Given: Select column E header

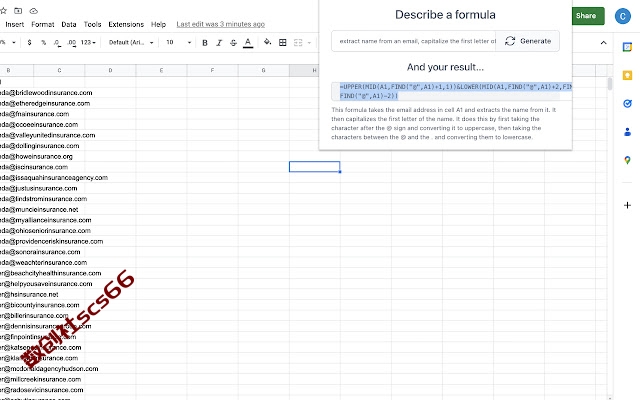Looking at the screenshot, I should 161,70.
